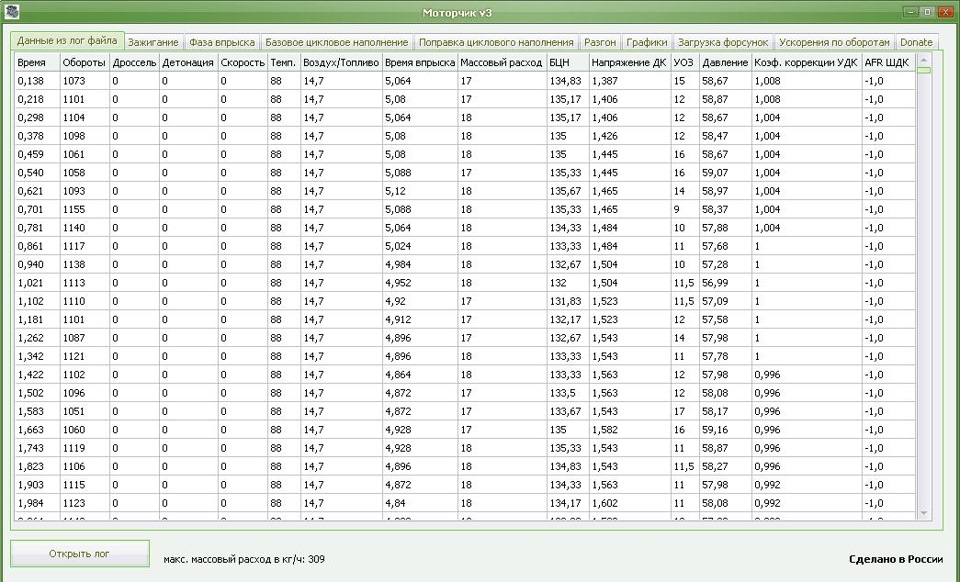
Task: Click the УОЗ column header
Action: coord(685,62)
